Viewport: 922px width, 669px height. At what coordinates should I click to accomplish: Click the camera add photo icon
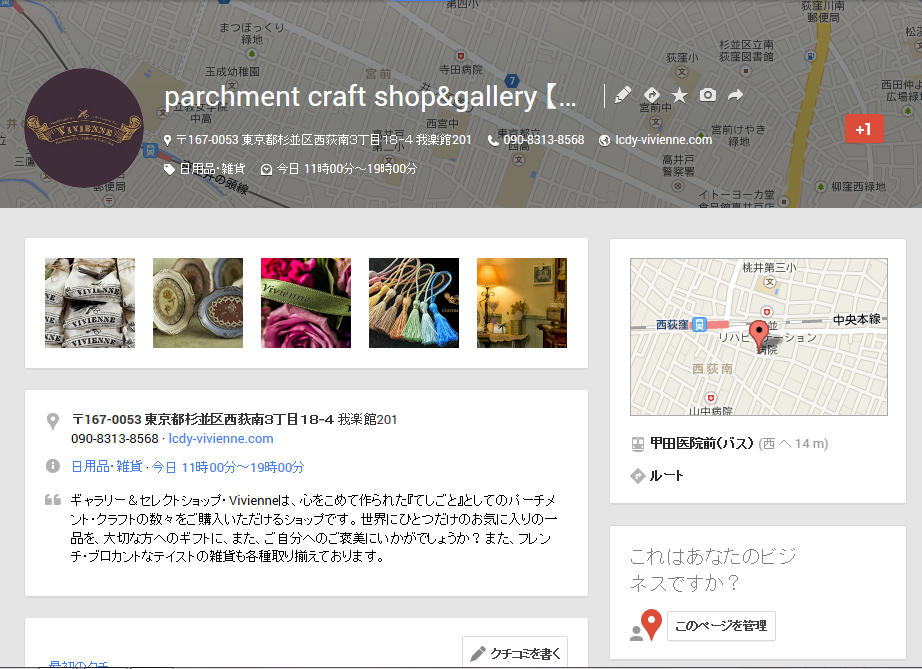[x=707, y=95]
